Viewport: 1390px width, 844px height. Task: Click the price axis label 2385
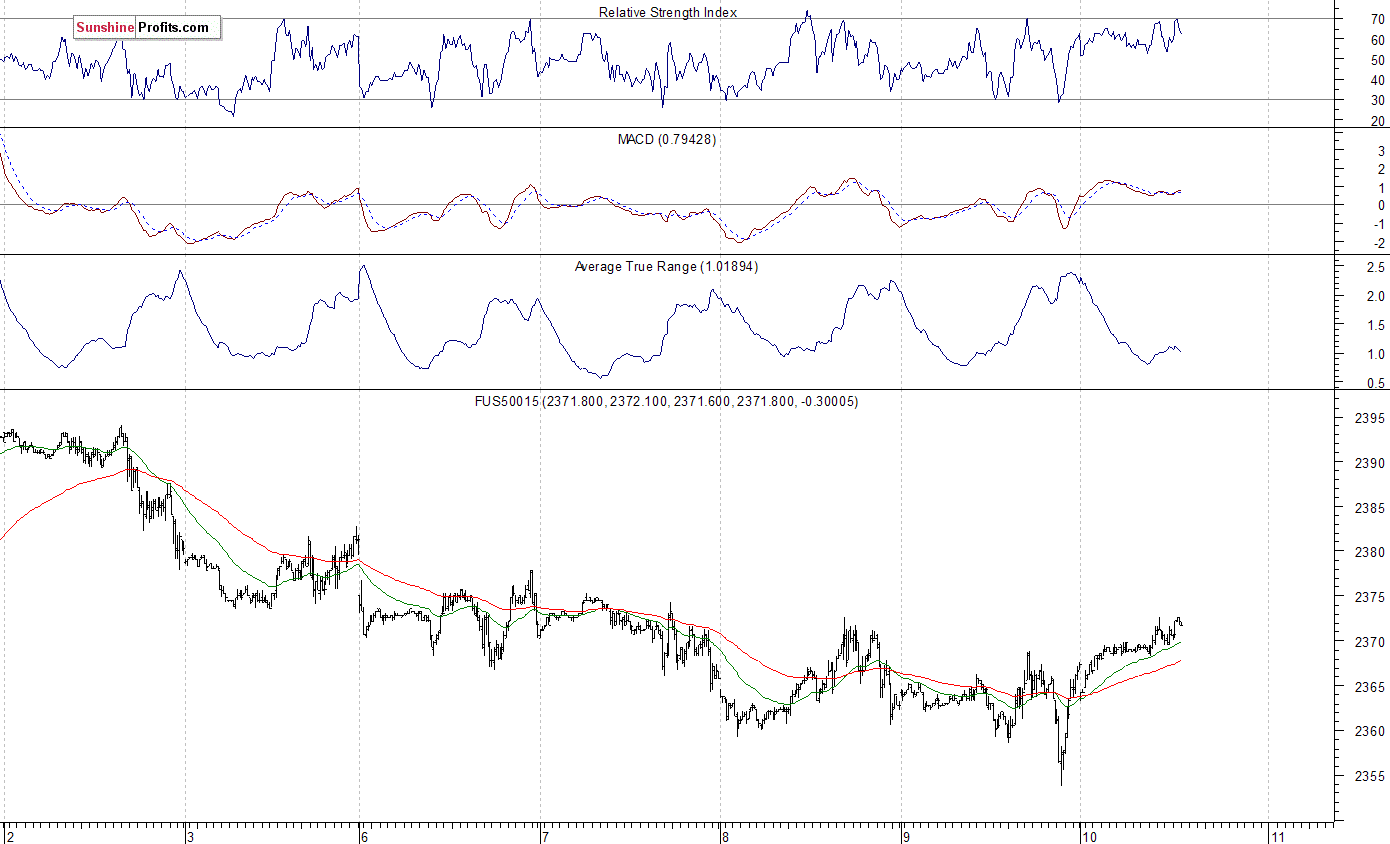1372,508
